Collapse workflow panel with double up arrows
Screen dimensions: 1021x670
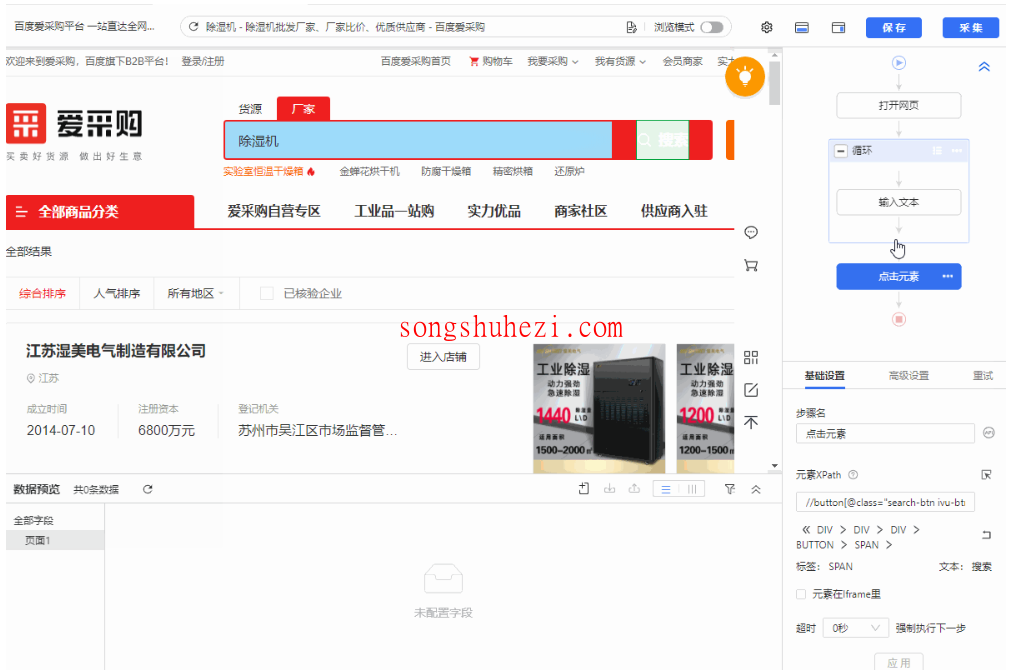coord(984,66)
